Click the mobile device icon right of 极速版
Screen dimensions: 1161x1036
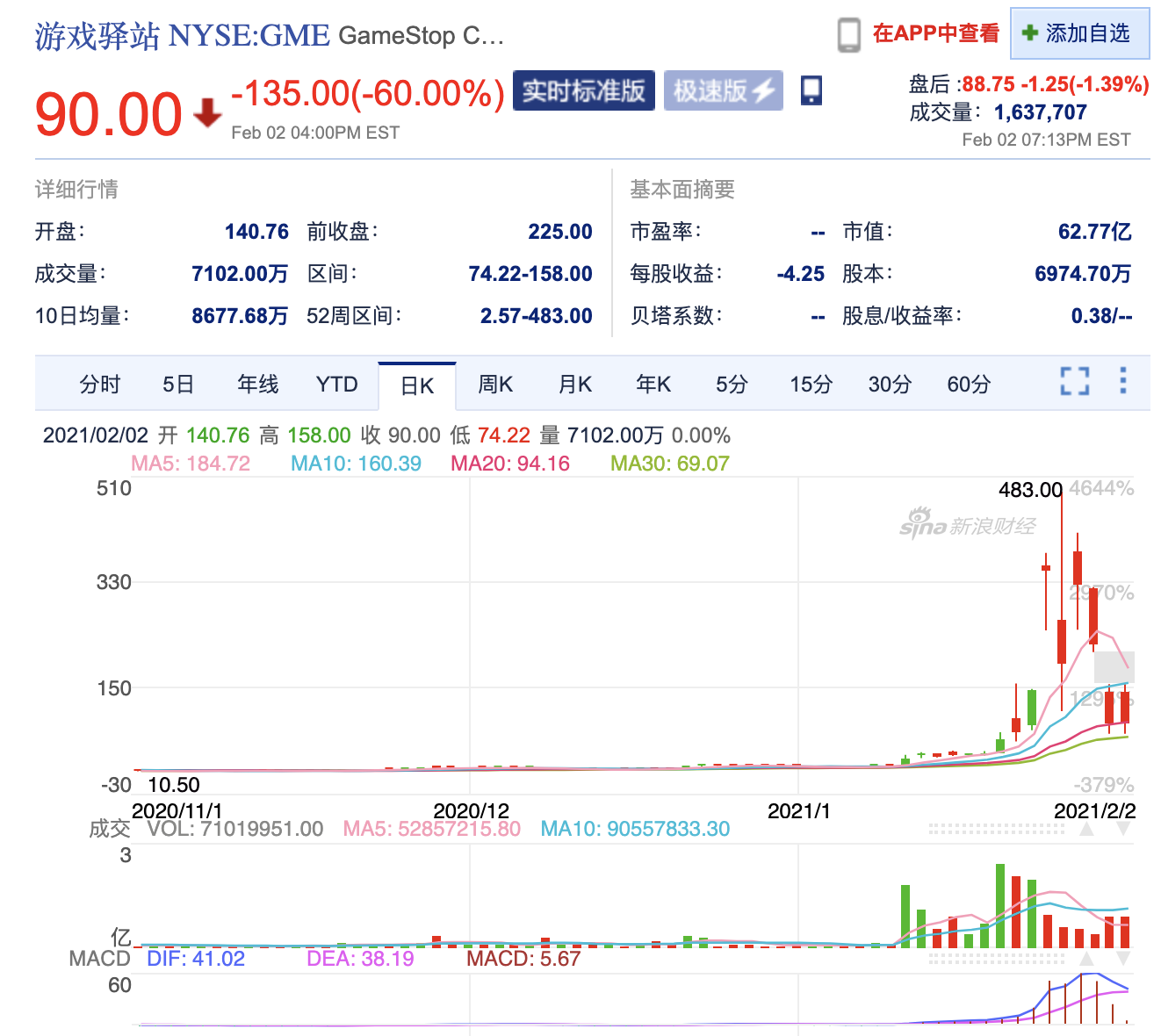coord(810,90)
